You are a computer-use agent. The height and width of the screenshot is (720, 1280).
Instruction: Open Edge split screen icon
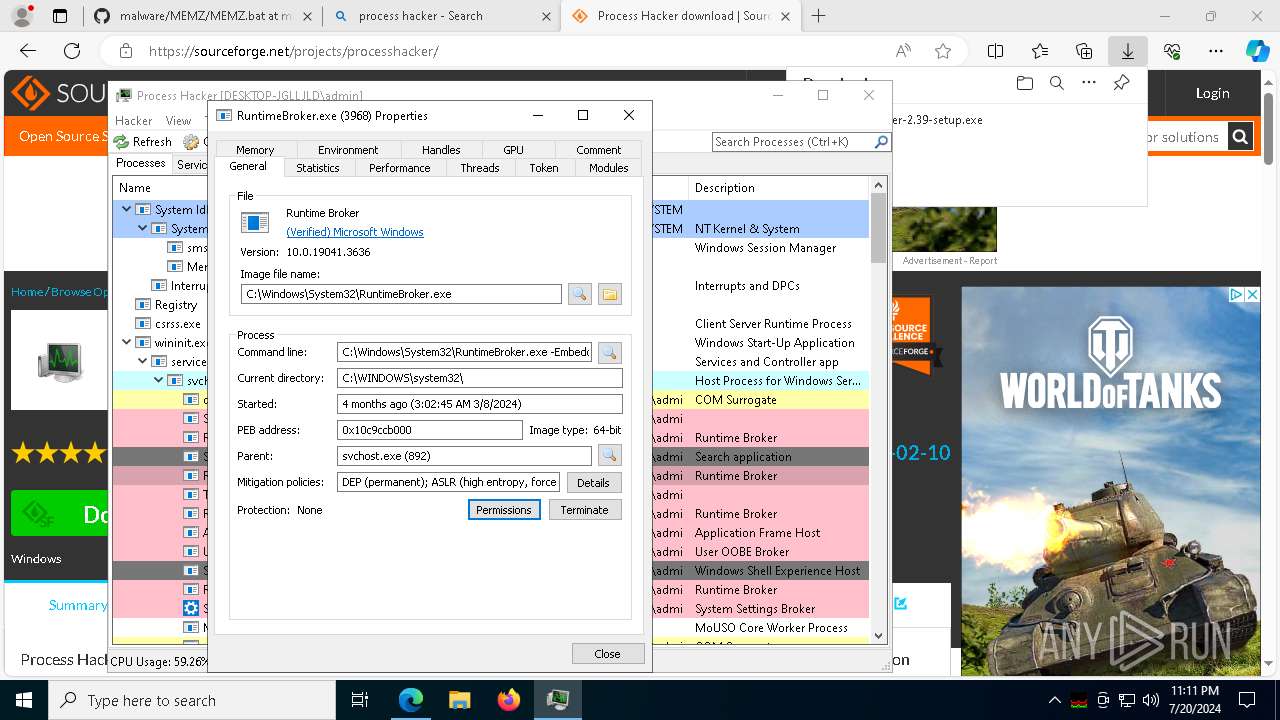click(995, 51)
